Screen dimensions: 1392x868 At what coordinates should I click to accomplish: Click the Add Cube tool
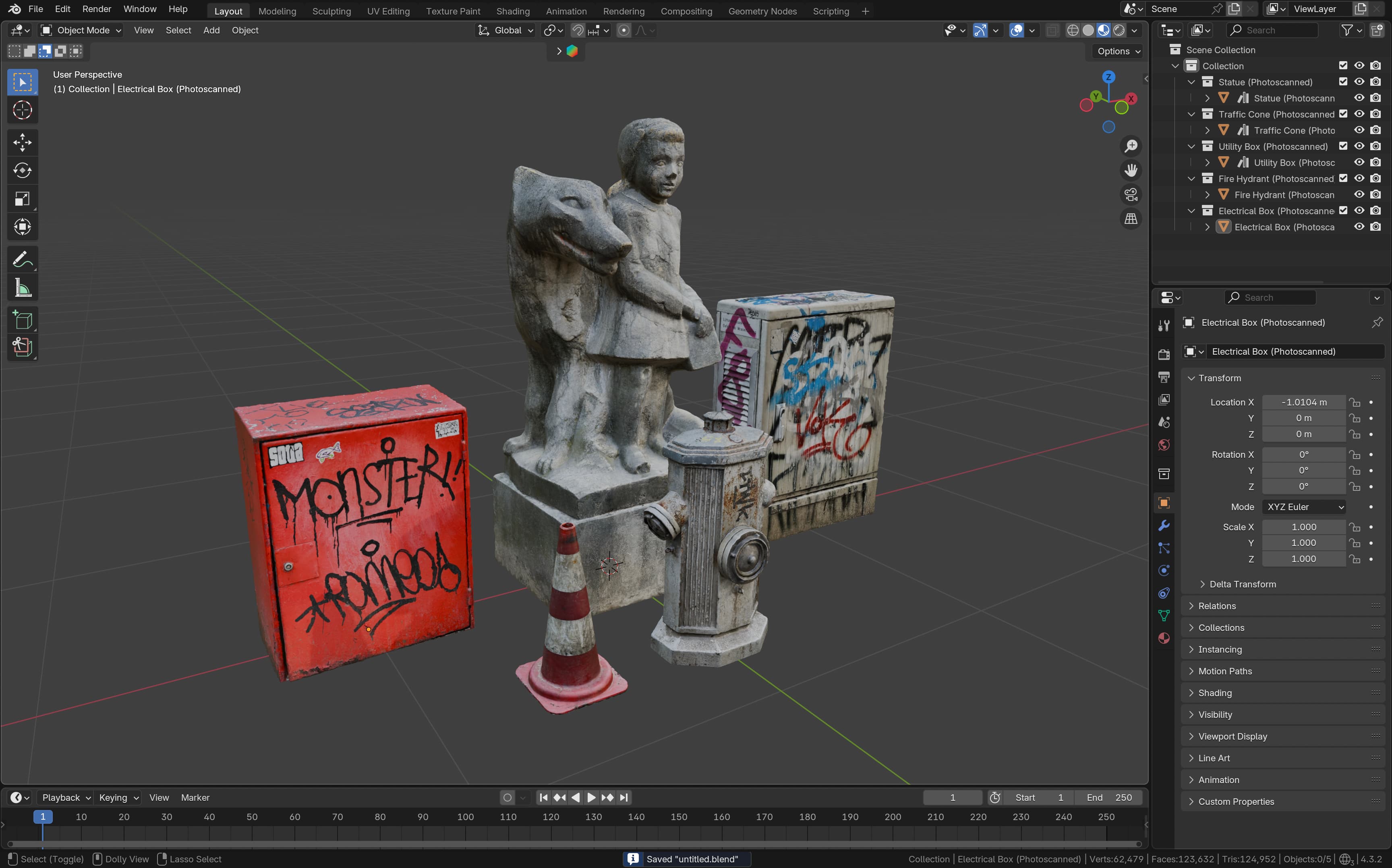[x=23, y=320]
